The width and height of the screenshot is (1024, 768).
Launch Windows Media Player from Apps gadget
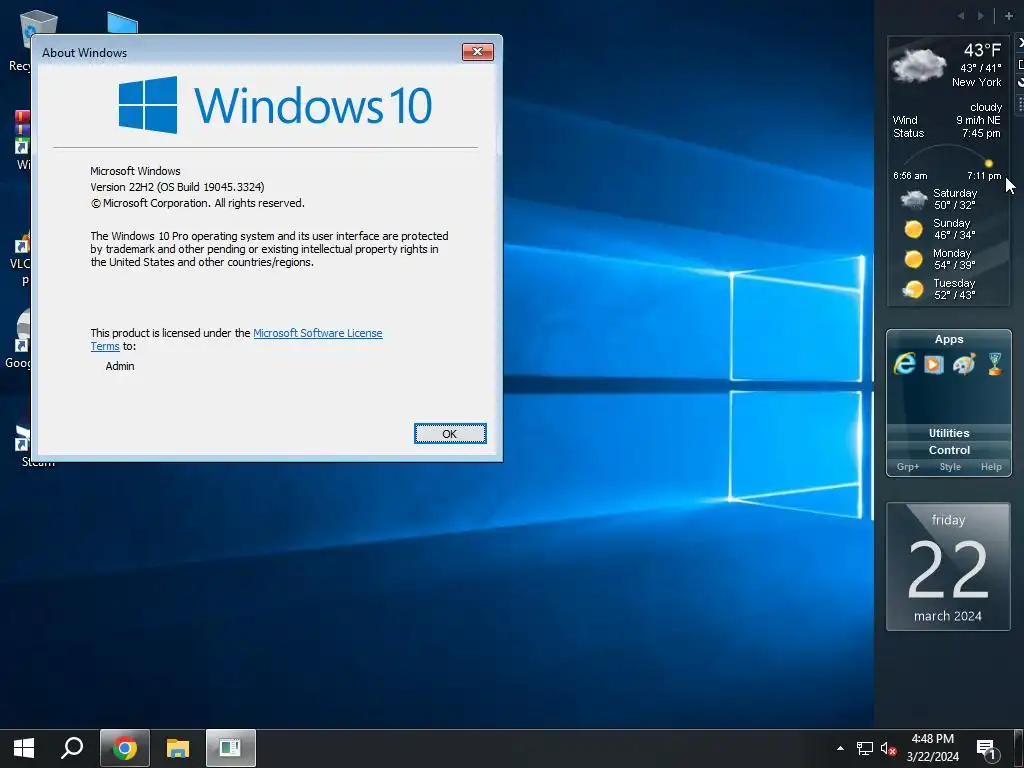tap(934, 364)
